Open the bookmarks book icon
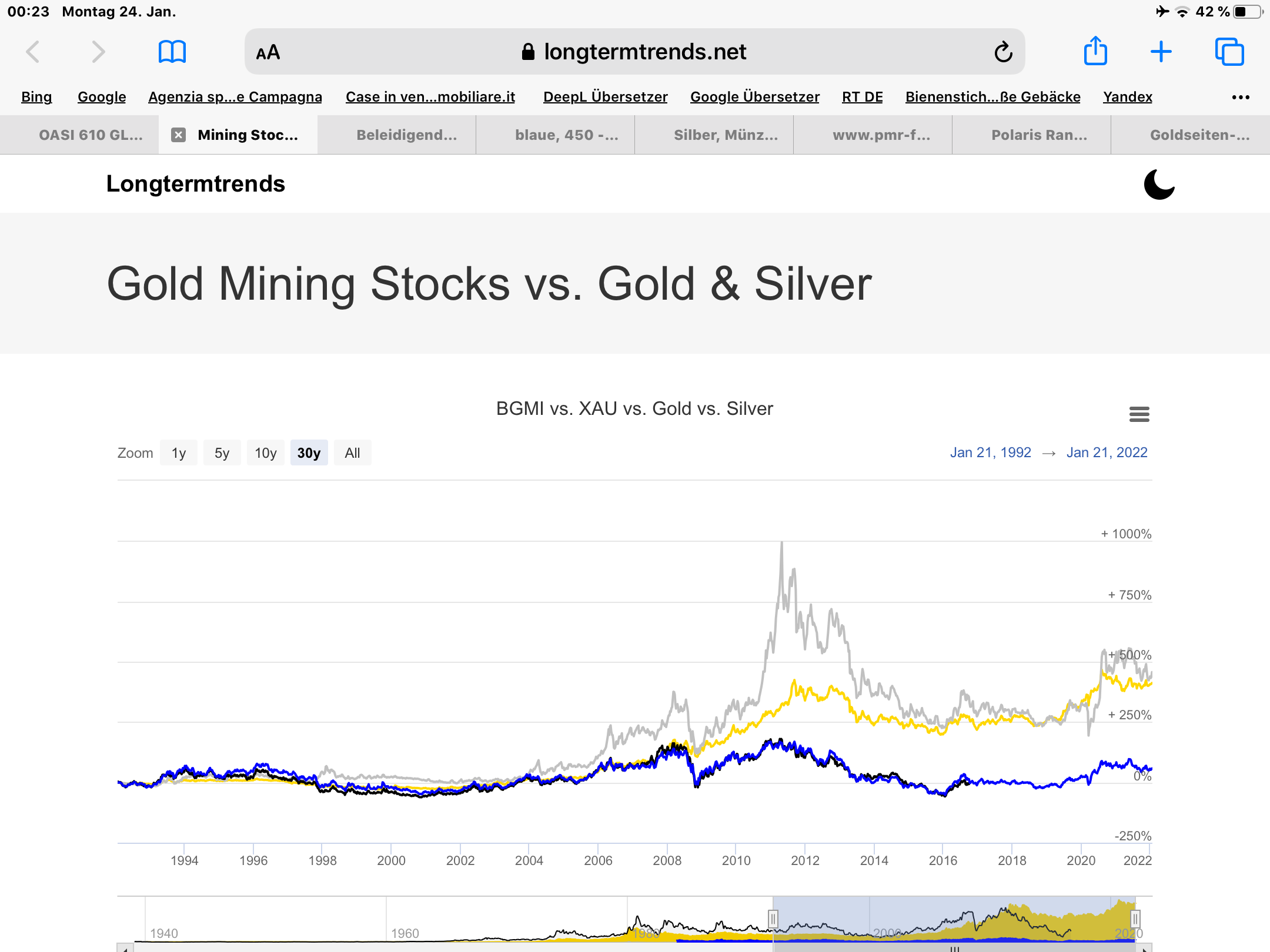This screenshot has width=1270, height=952. [172, 52]
